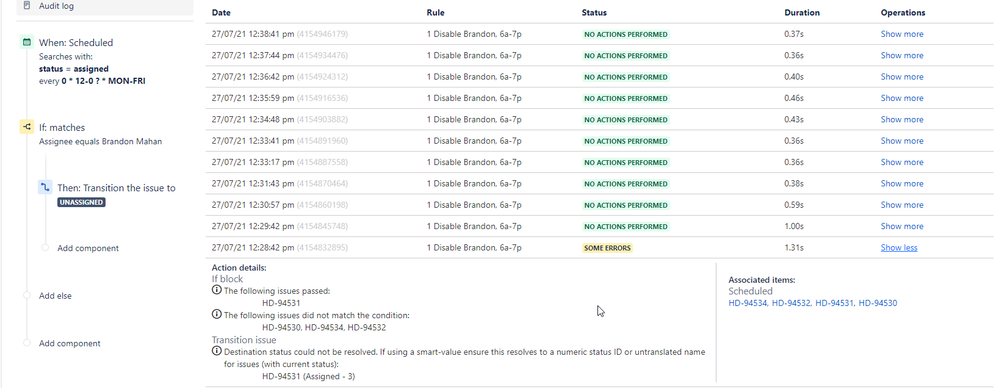Click the 1.00s duration value
This screenshot has width=999, height=388.
pyautogui.click(x=794, y=226)
